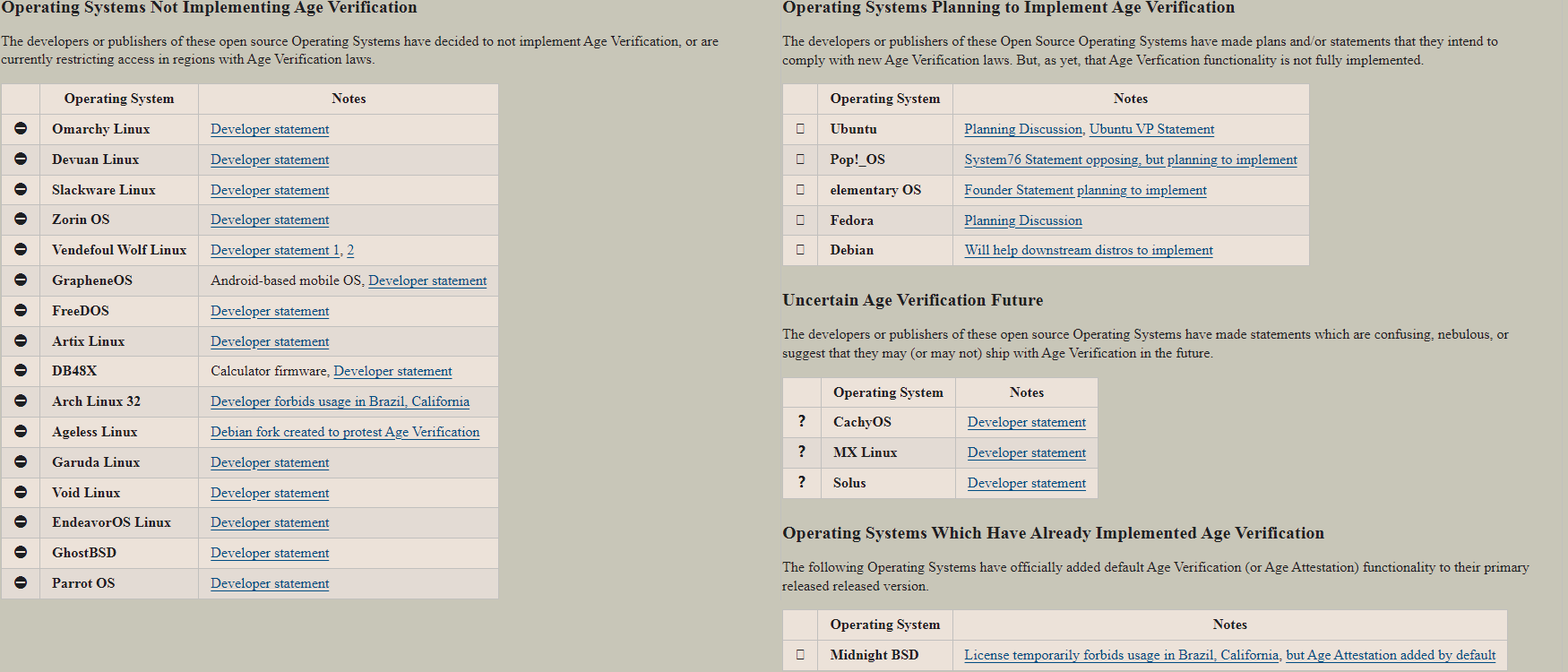Click the no-entry icon next to Void Linux
This screenshot has height=672, width=1568.
[x=21, y=492]
